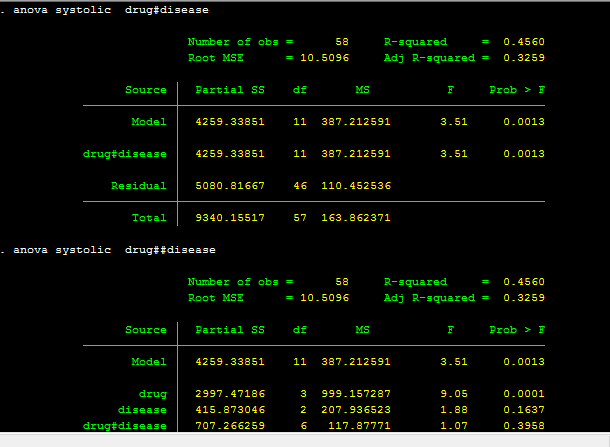Click disease MS value 207.936523

[356, 410]
